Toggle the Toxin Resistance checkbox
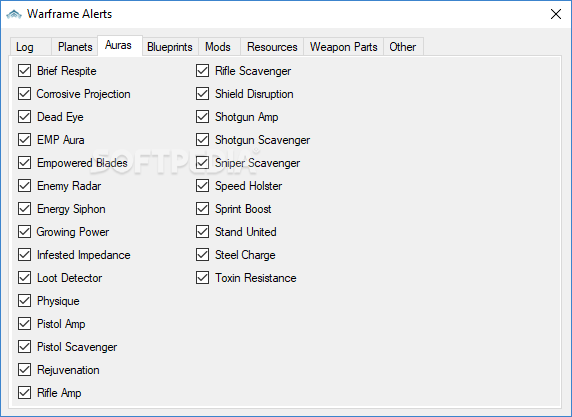Viewport: 572px width, 417px height. [202, 278]
